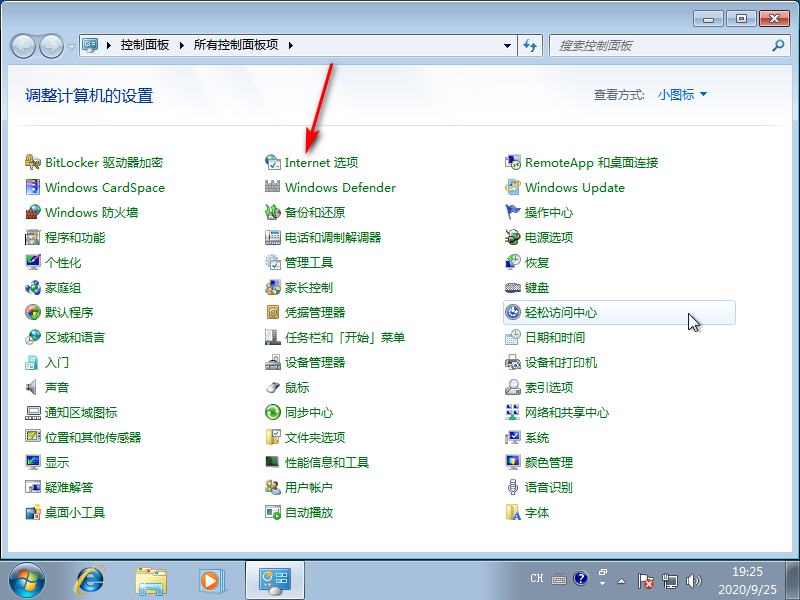Click the refresh button in address bar

[527, 45]
